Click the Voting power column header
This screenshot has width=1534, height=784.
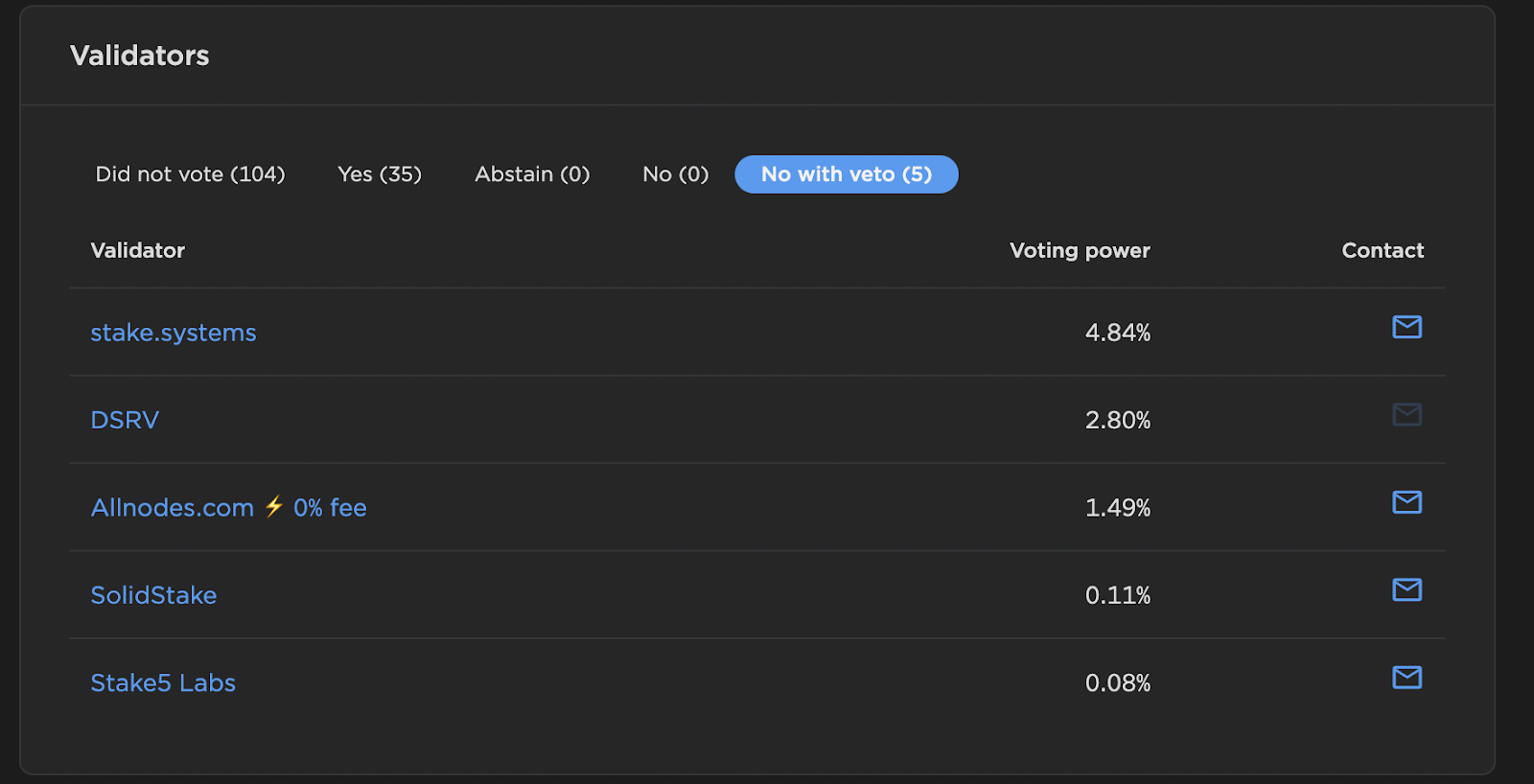pyautogui.click(x=1080, y=251)
